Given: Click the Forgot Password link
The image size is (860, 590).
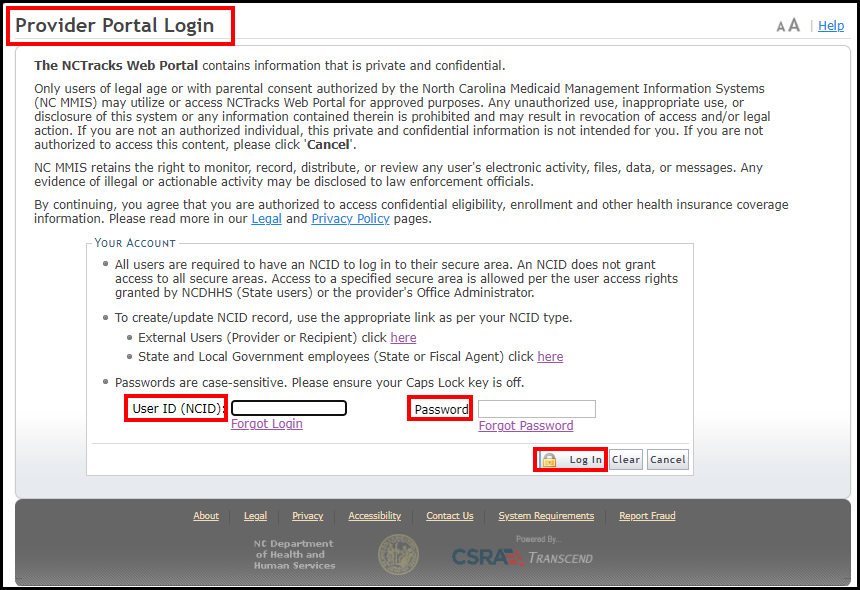Looking at the screenshot, I should click(526, 426).
